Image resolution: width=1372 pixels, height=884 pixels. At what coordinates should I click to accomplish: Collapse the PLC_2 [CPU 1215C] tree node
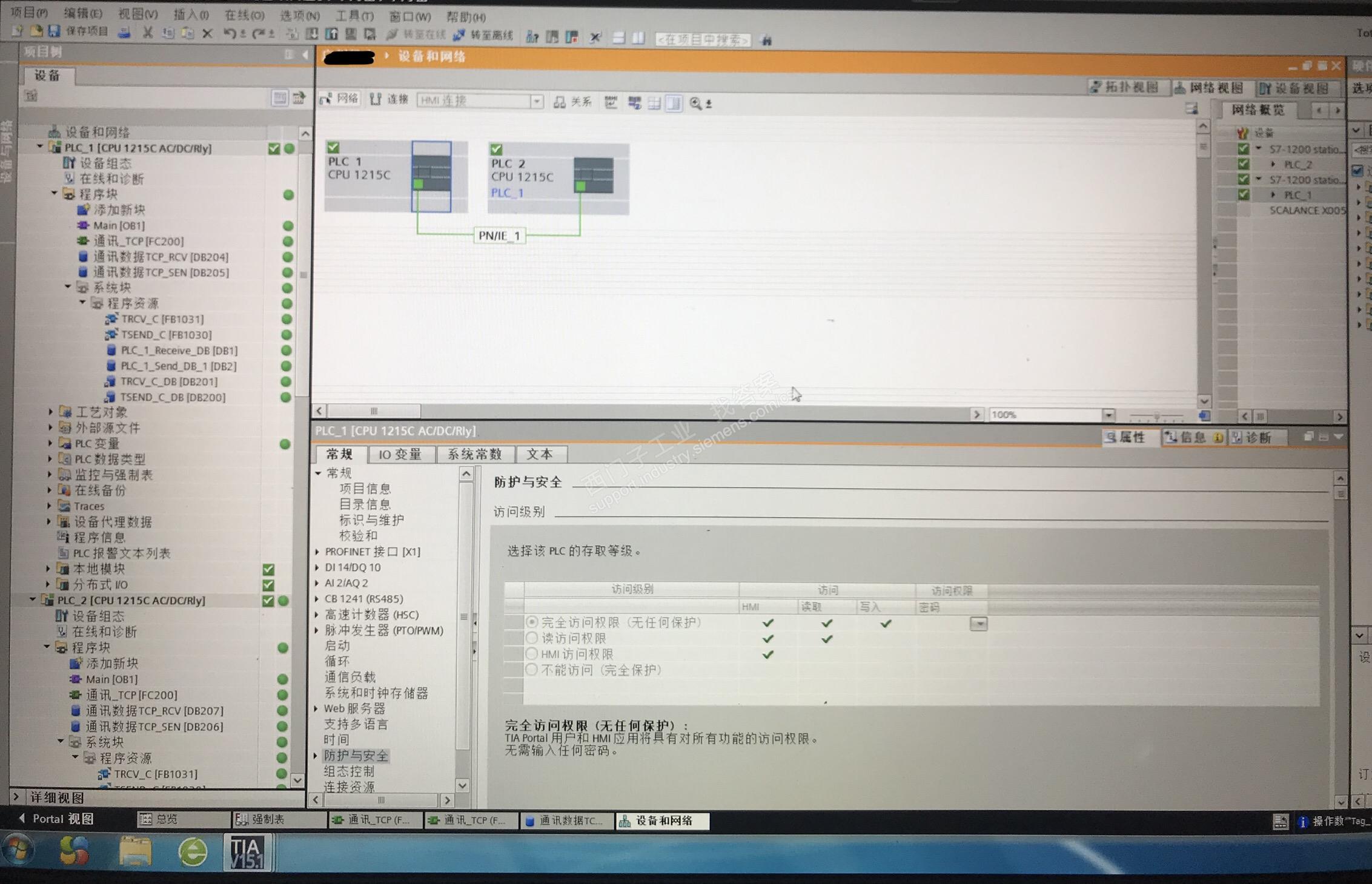click(33, 599)
